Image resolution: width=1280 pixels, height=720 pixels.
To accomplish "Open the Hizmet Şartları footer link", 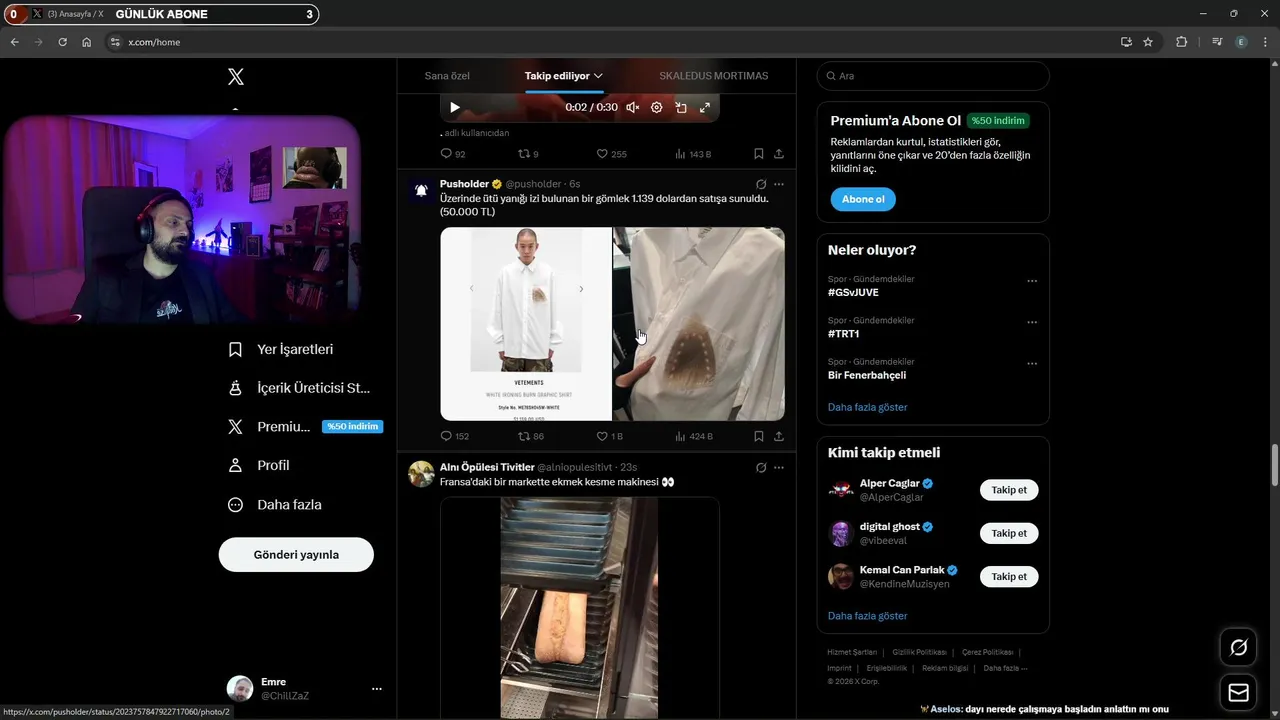I will coord(852,652).
